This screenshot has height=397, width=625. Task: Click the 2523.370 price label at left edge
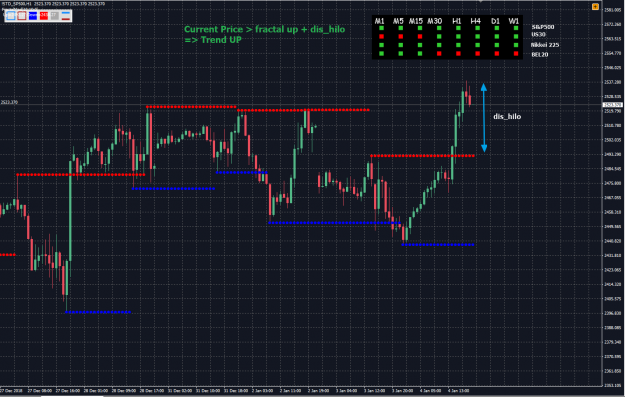click(x=9, y=102)
